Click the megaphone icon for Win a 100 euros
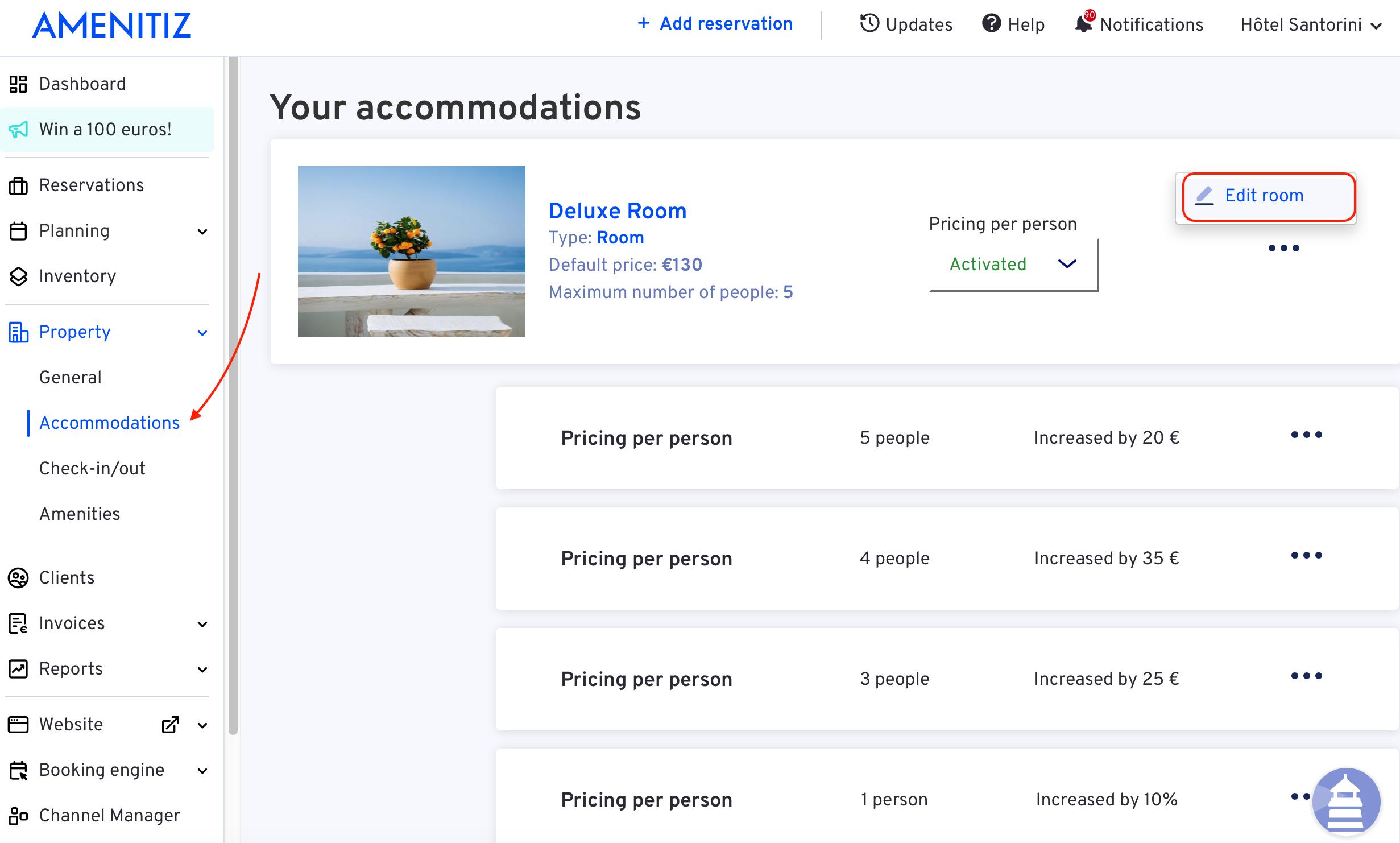This screenshot has width=1400, height=843. point(18,130)
